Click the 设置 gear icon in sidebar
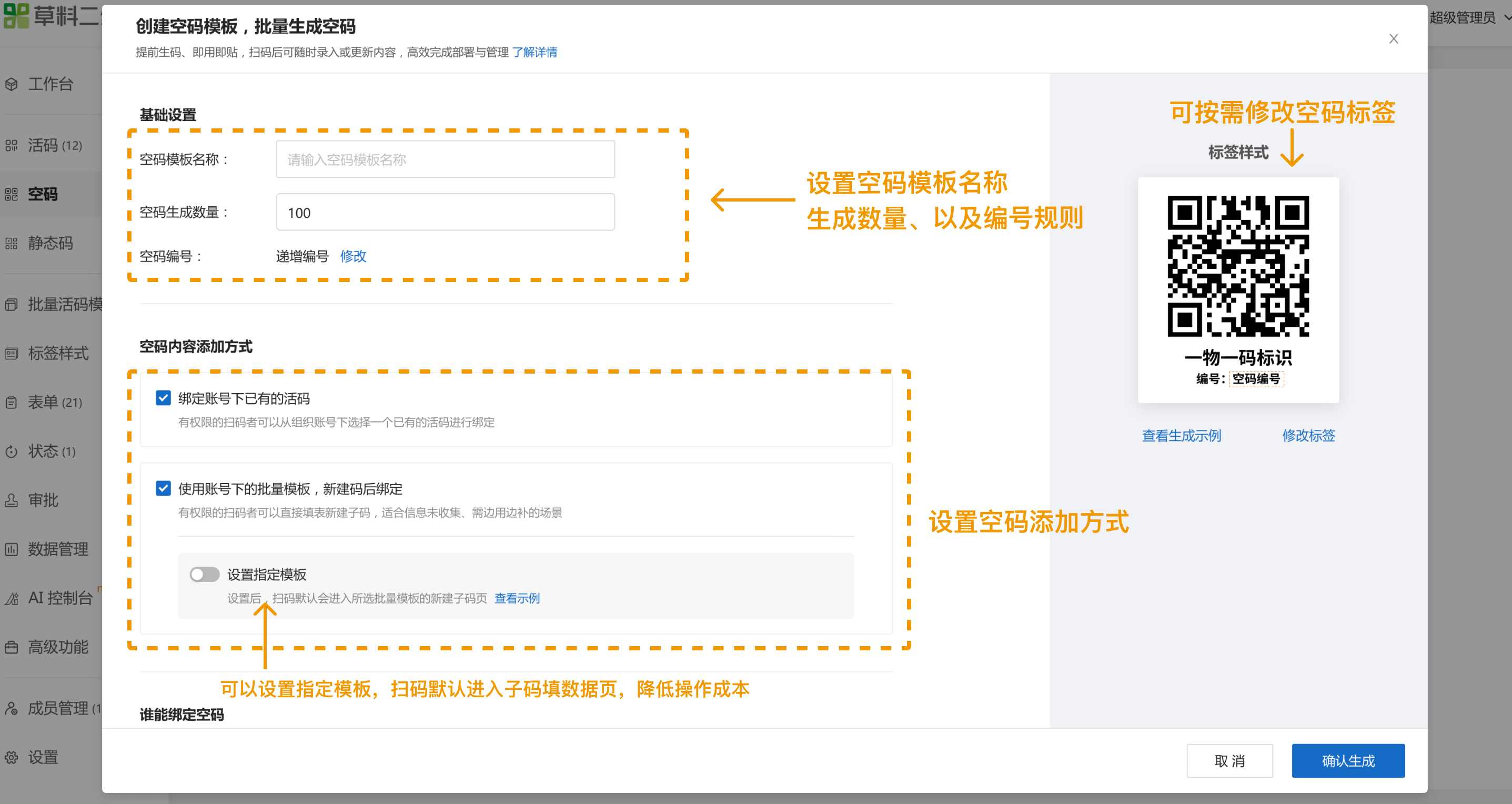The image size is (1512, 804). 12,758
